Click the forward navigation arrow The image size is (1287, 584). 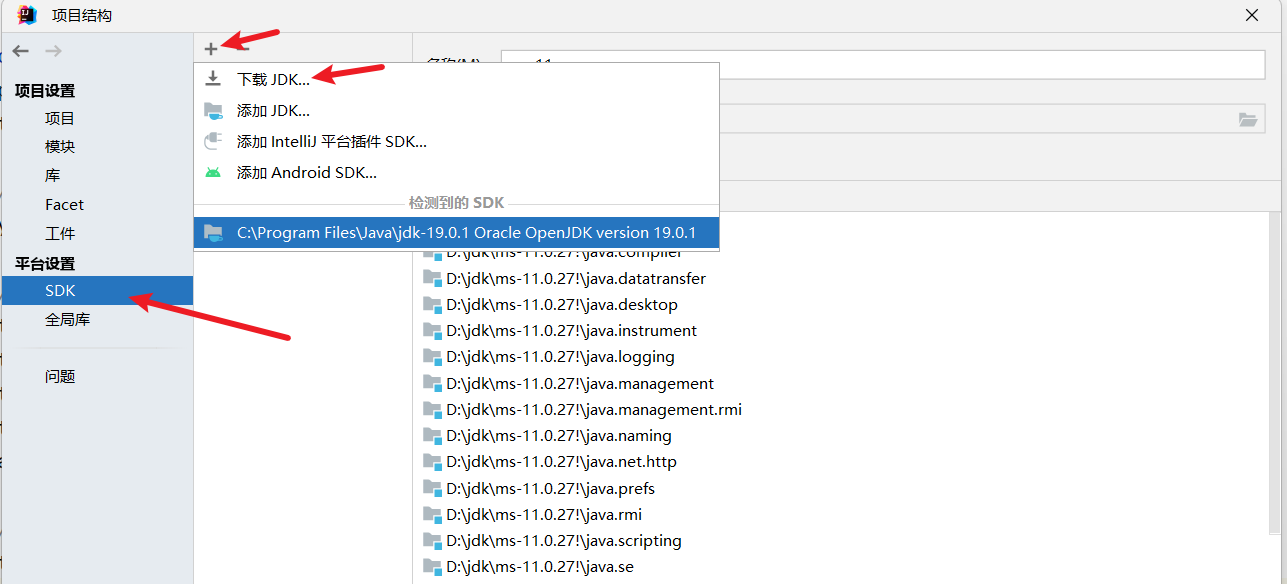[53, 50]
